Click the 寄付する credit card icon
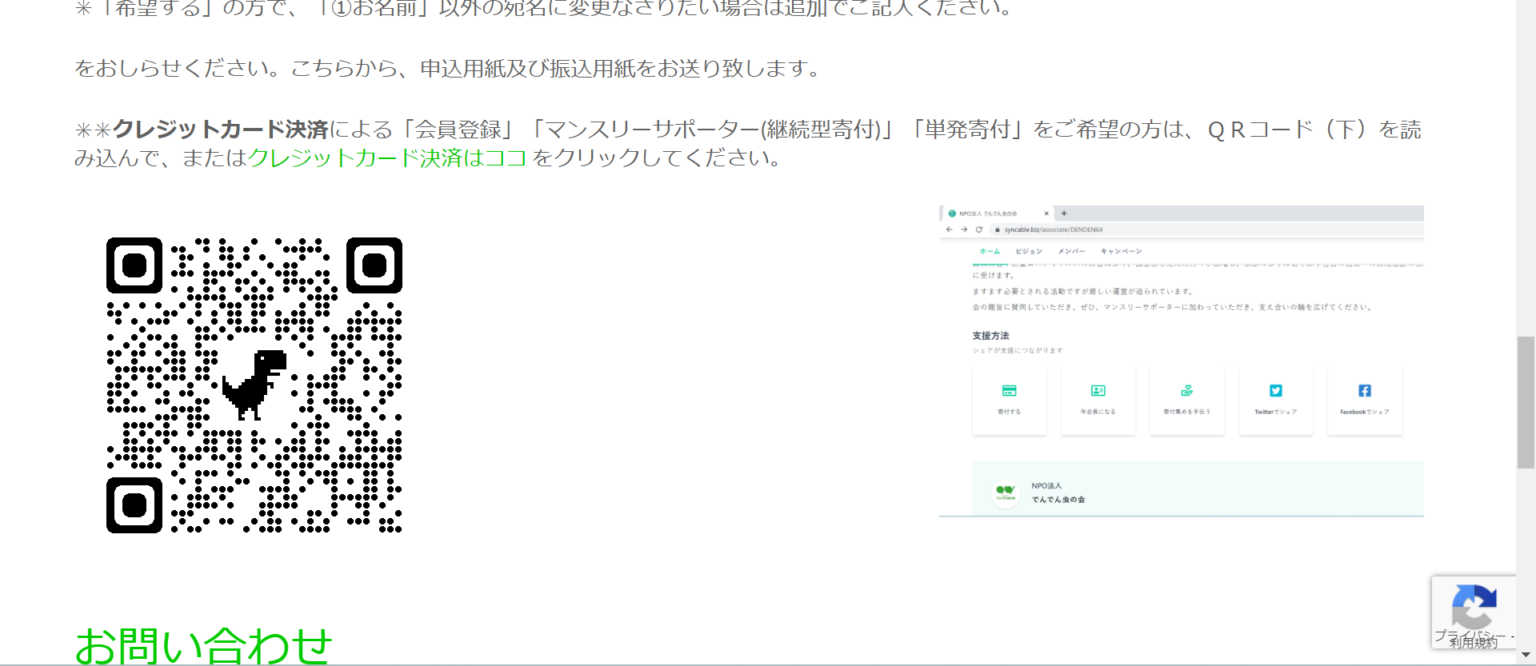The height and width of the screenshot is (666, 1536). pyautogui.click(x=1009, y=391)
